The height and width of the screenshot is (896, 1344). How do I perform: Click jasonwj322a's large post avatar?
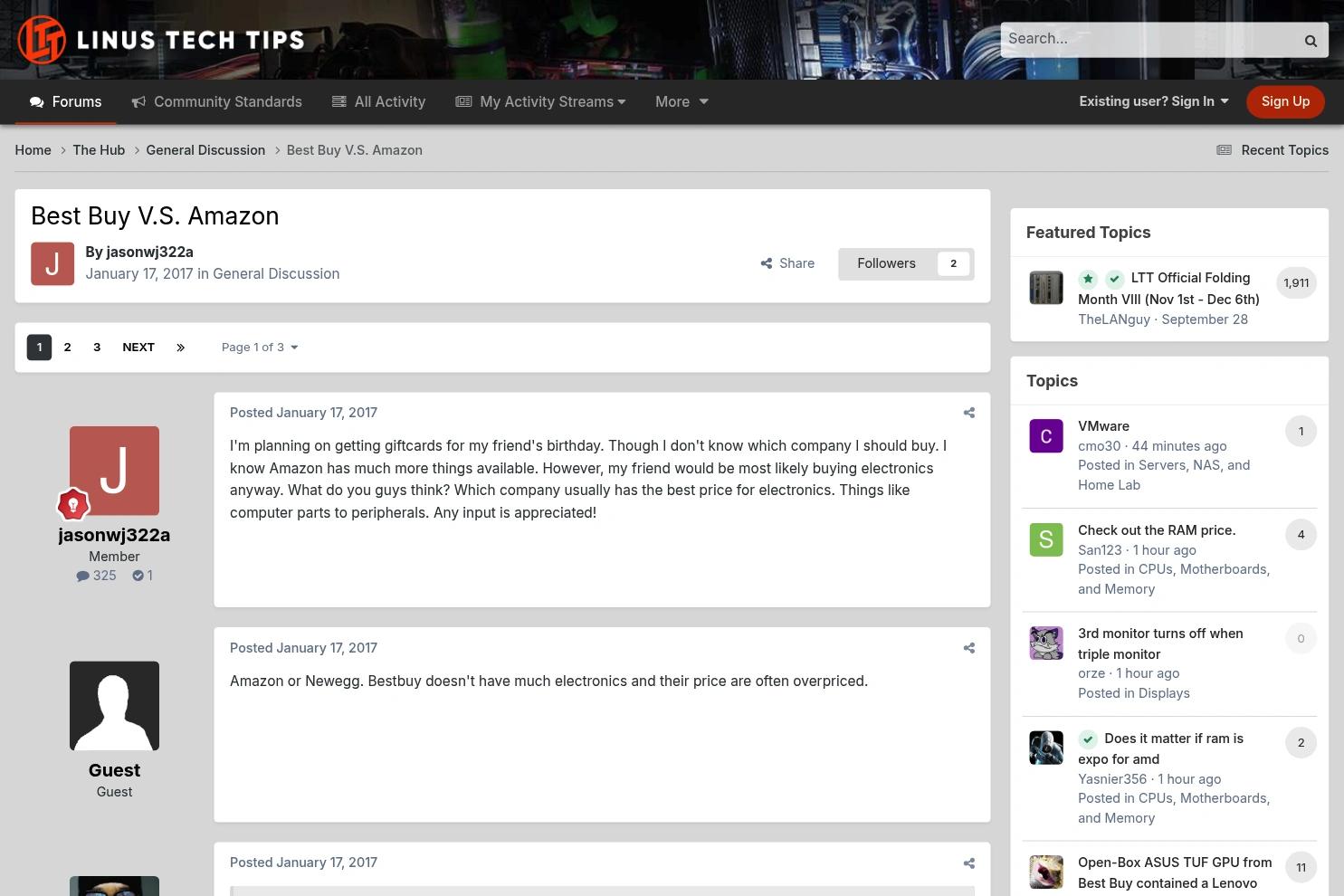click(114, 471)
